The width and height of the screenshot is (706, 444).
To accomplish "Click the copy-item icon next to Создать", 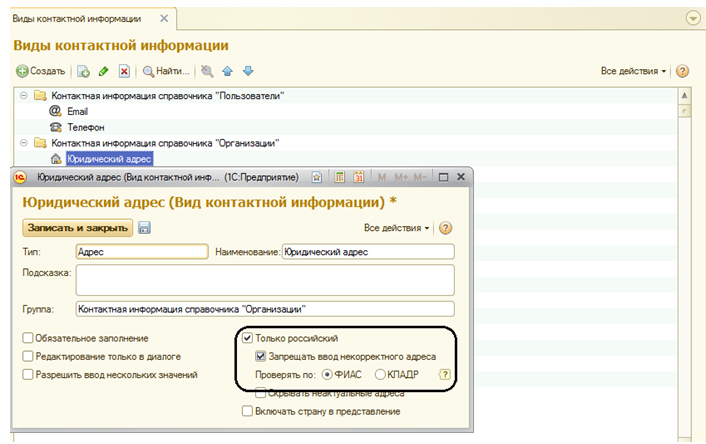I will [x=84, y=71].
